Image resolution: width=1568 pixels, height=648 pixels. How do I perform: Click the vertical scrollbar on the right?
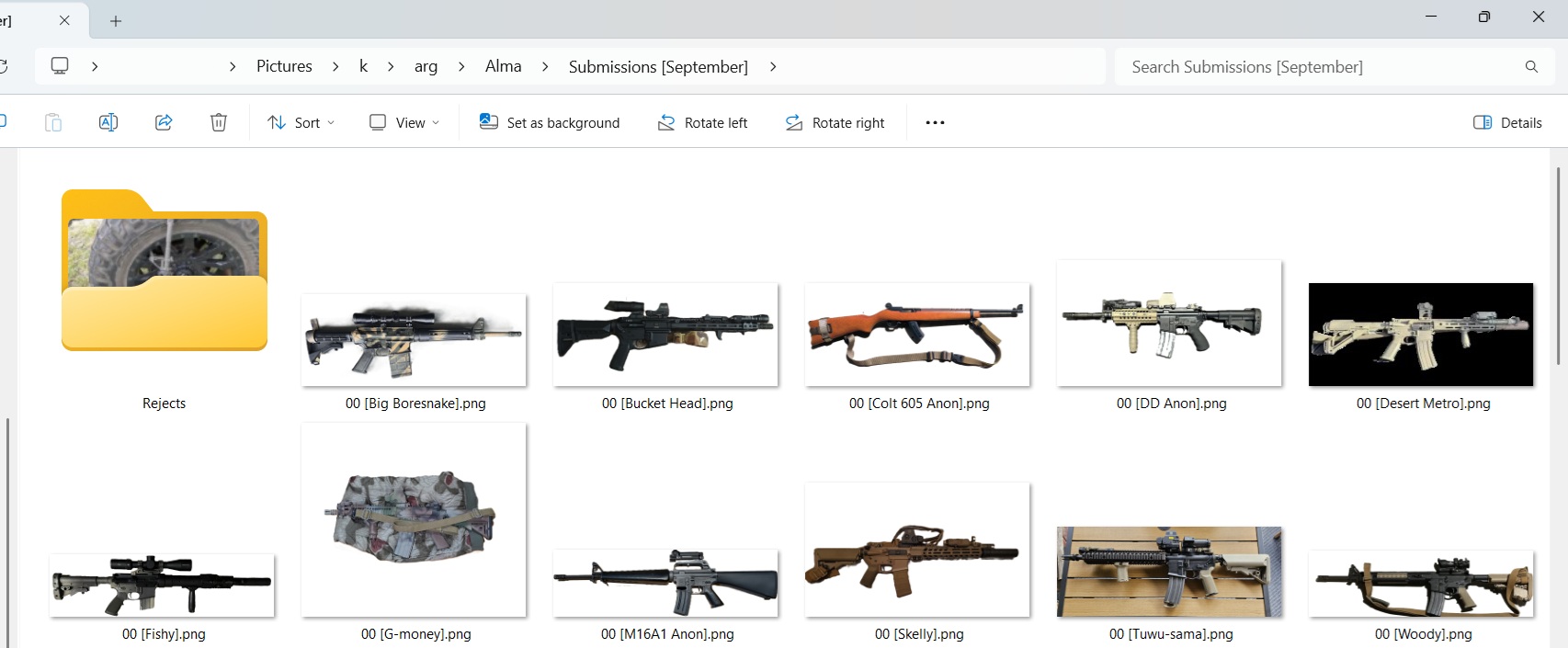(1558, 267)
